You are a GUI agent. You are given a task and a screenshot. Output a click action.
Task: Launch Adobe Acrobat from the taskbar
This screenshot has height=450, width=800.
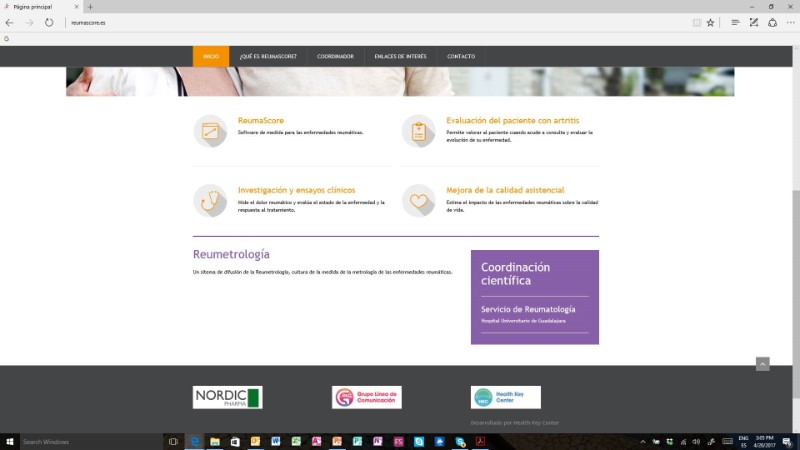[x=480, y=442]
